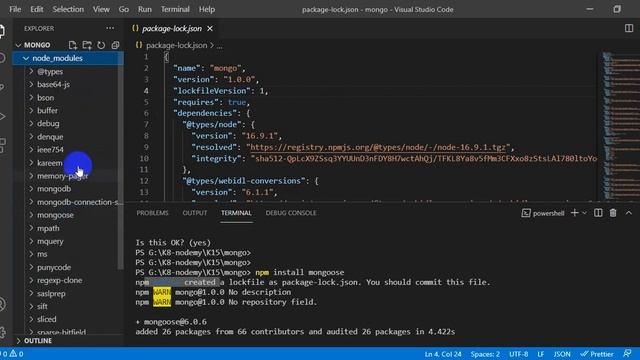Expand the saslprep folder
640x360 pixels.
pyautogui.click(x=51, y=293)
